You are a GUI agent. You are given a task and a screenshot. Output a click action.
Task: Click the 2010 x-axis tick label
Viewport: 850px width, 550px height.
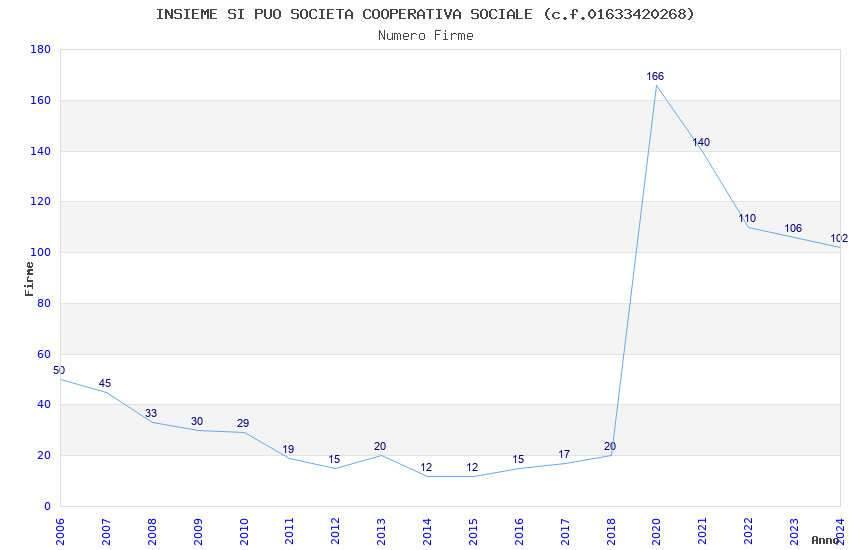coord(244,531)
